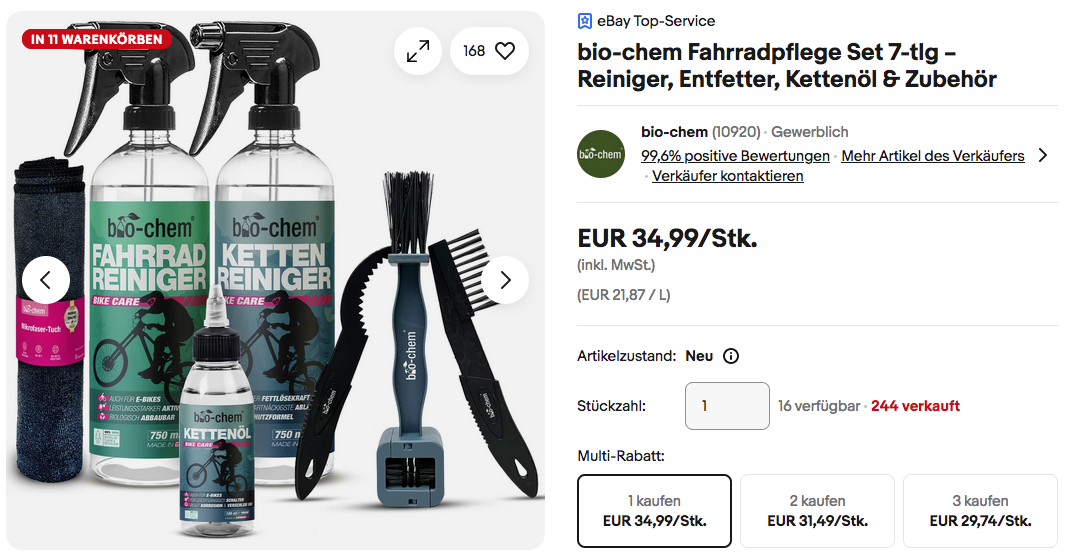Open the bio-chem seller name link
This screenshot has width=1066, height=560.
(x=674, y=132)
